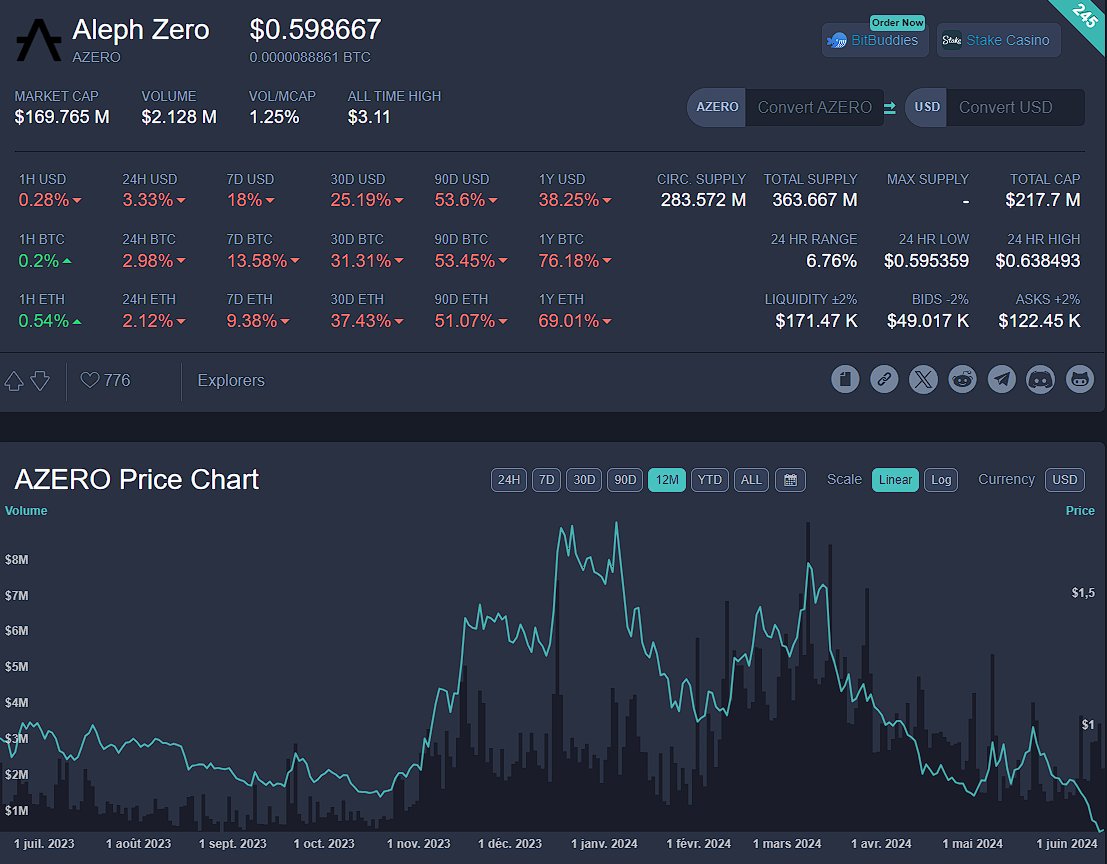Screen dimensions: 1107x864
Task: Switch chart scale to Linear
Action: [895, 480]
